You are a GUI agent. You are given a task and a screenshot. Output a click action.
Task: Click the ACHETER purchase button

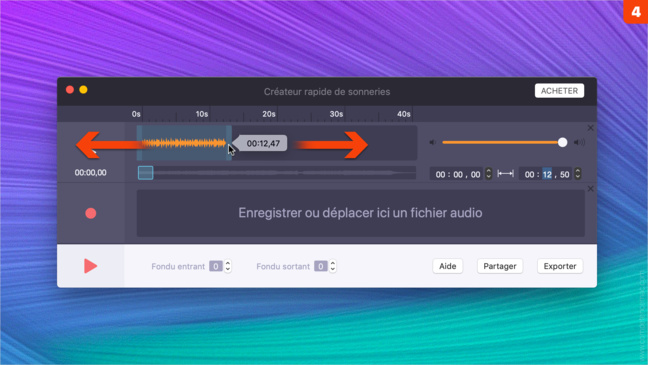(559, 91)
